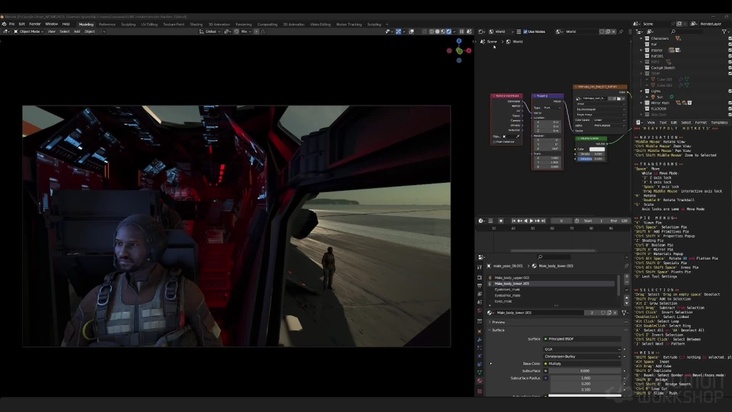The width and height of the screenshot is (732, 412).
Task: Select the Sun light in outliner
Action: tap(659, 97)
